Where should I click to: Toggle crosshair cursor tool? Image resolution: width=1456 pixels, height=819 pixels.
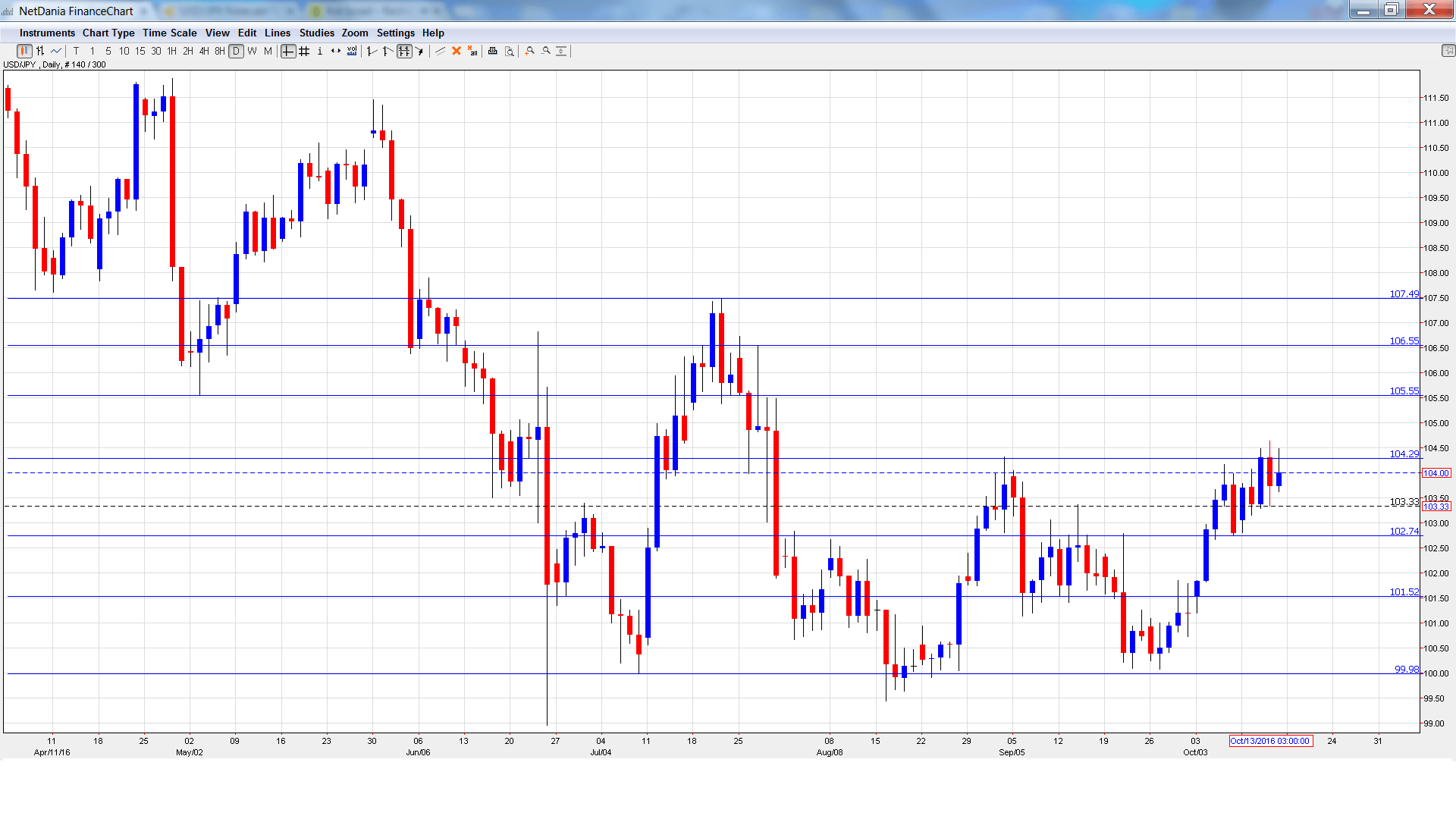click(x=288, y=51)
